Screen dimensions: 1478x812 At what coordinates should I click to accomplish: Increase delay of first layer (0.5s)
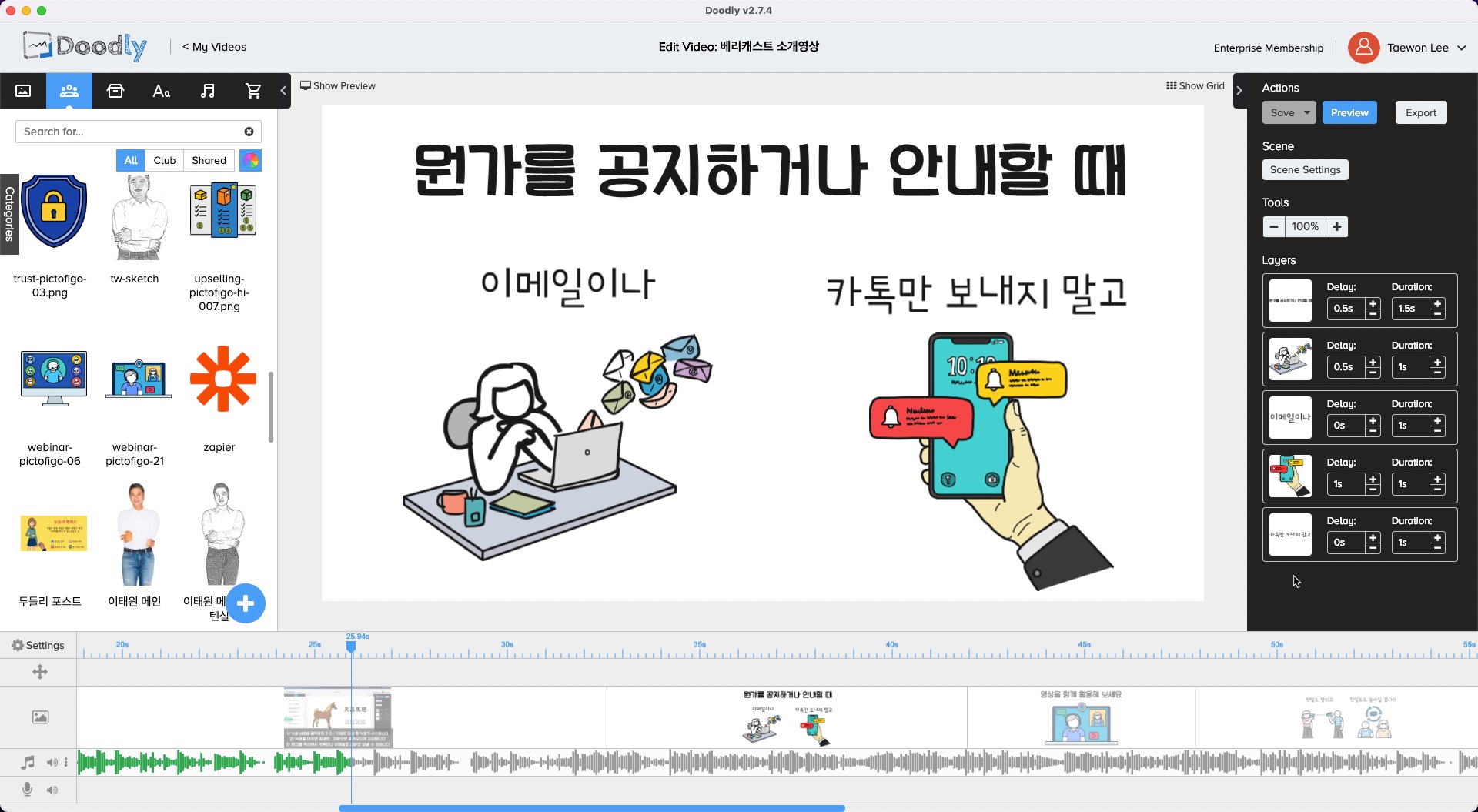(1373, 303)
